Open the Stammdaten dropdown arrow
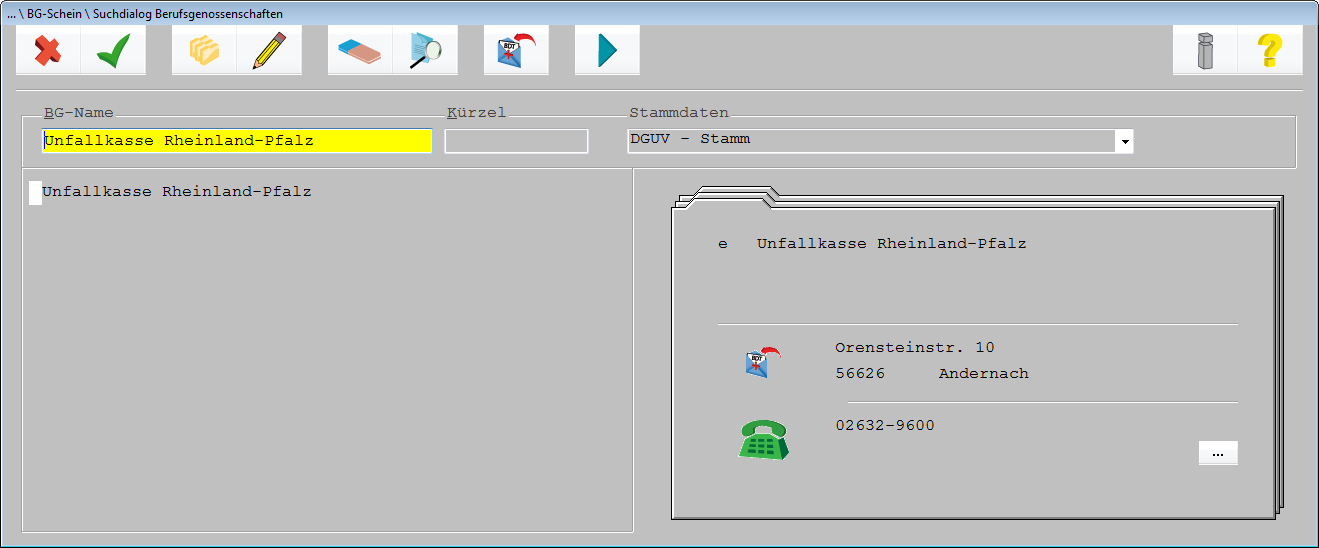The height and width of the screenshot is (548, 1319). (1125, 141)
